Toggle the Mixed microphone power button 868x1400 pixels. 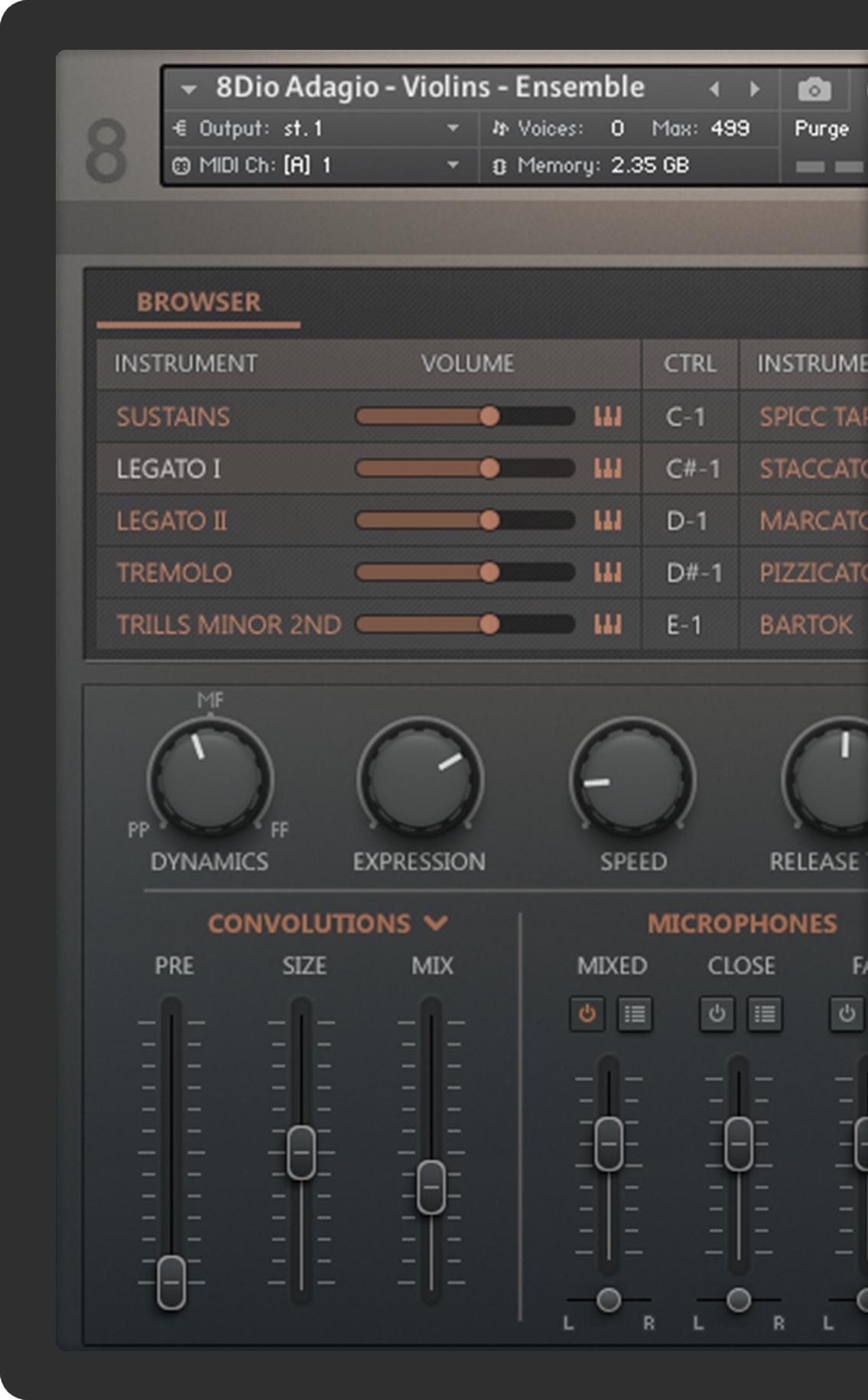[x=587, y=1014]
